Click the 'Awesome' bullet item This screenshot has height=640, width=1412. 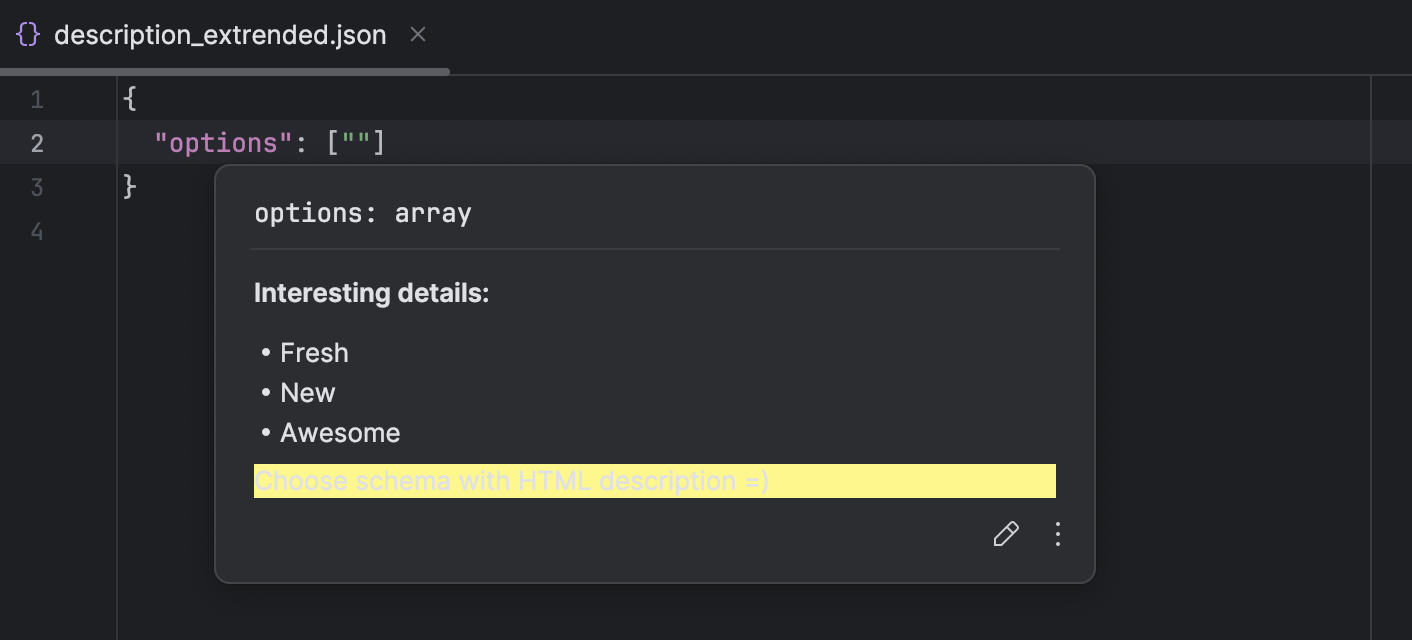pos(340,432)
